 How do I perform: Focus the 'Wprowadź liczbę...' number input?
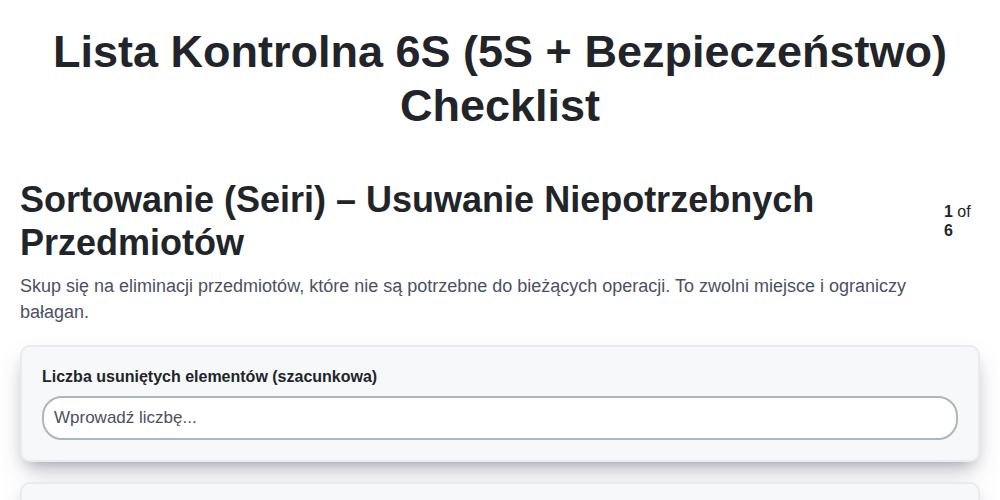(x=499, y=418)
